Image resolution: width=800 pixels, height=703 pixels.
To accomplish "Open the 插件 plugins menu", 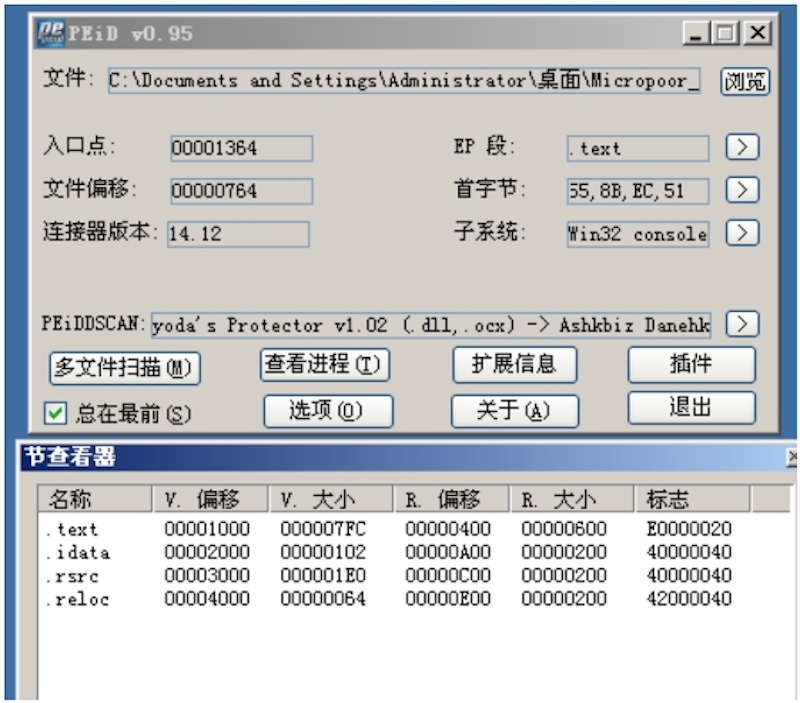I will click(x=691, y=365).
